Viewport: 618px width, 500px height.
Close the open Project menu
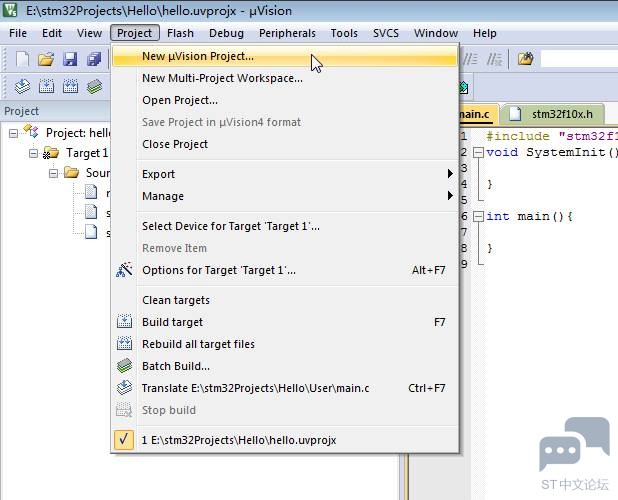pyautogui.click(x=135, y=33)
